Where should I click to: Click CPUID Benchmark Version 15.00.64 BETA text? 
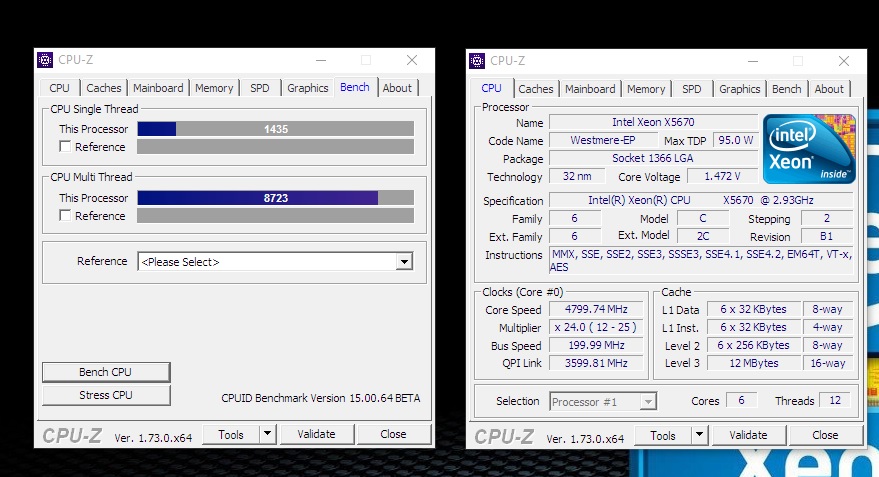(321, 398)
